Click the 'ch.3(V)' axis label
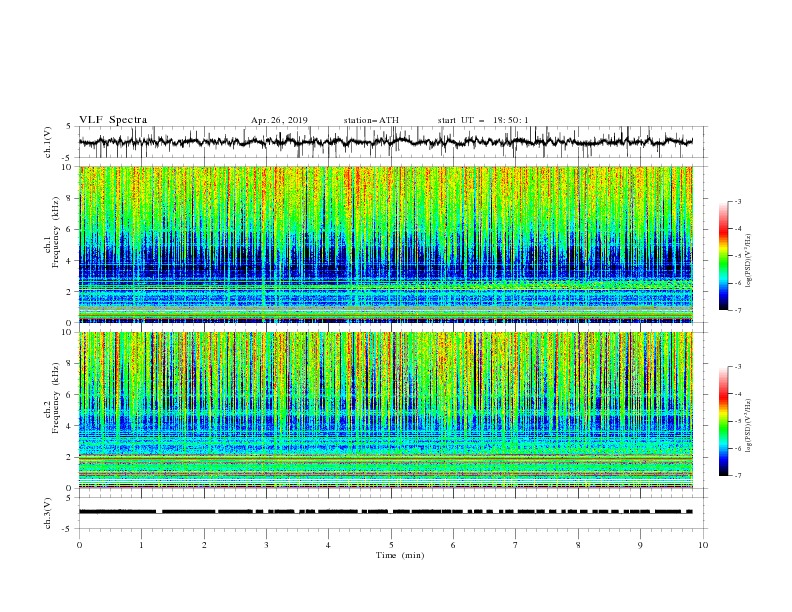Image resolution: width=792 pixels, height=612 pixels. [x=48, y=513]
